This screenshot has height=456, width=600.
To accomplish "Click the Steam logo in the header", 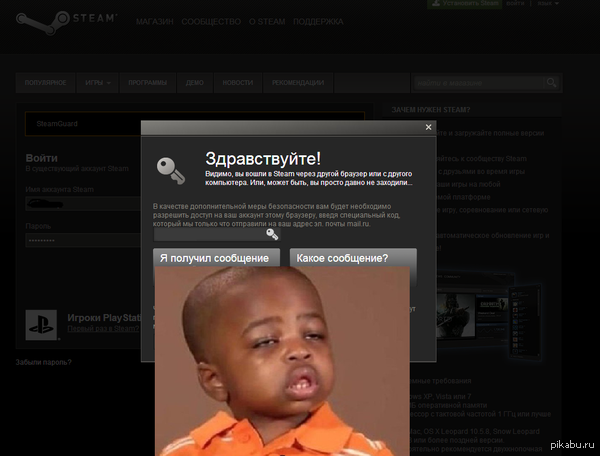I will [x=66, y=22].
